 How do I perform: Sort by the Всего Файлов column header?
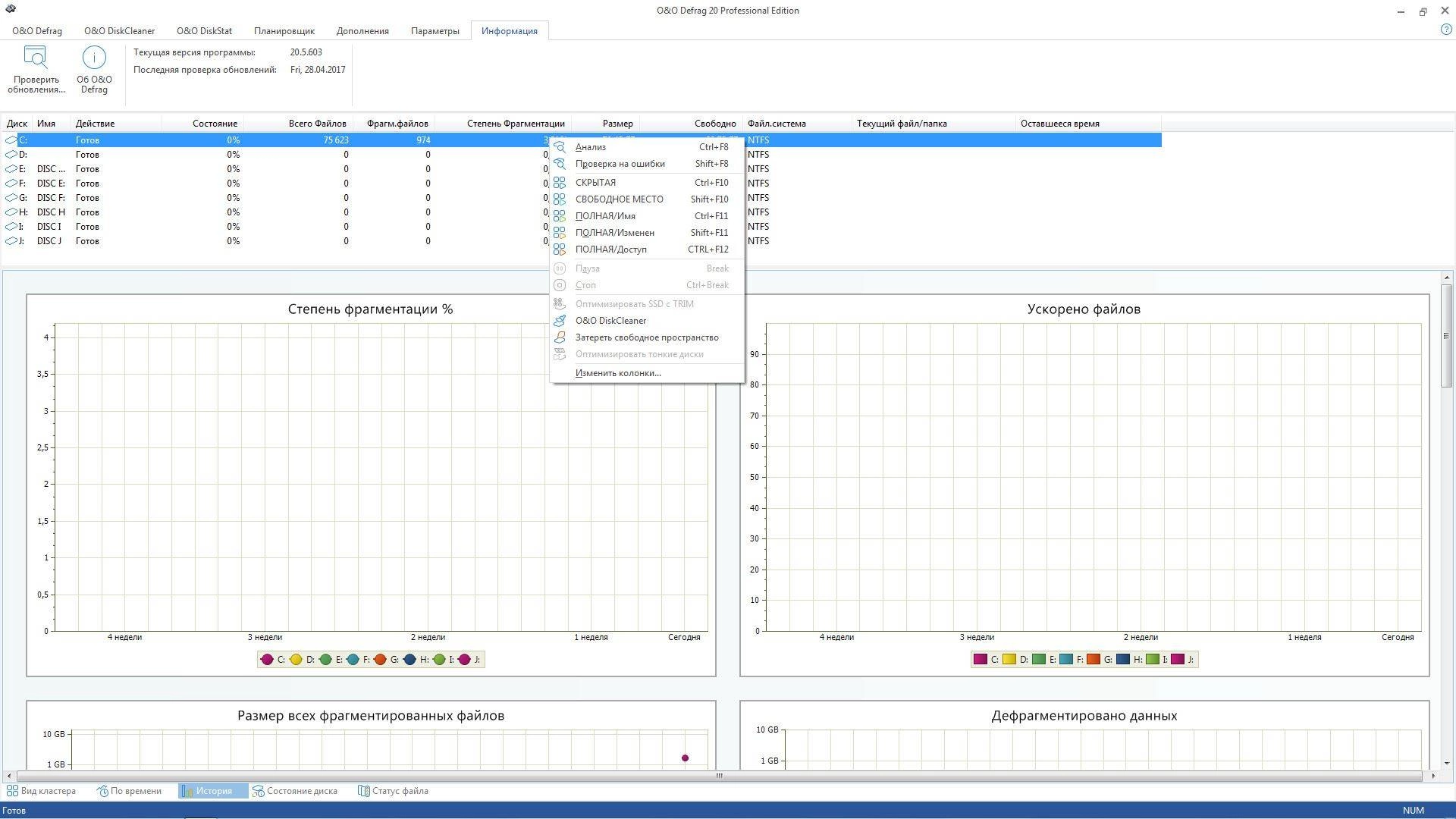click(297, 124)
